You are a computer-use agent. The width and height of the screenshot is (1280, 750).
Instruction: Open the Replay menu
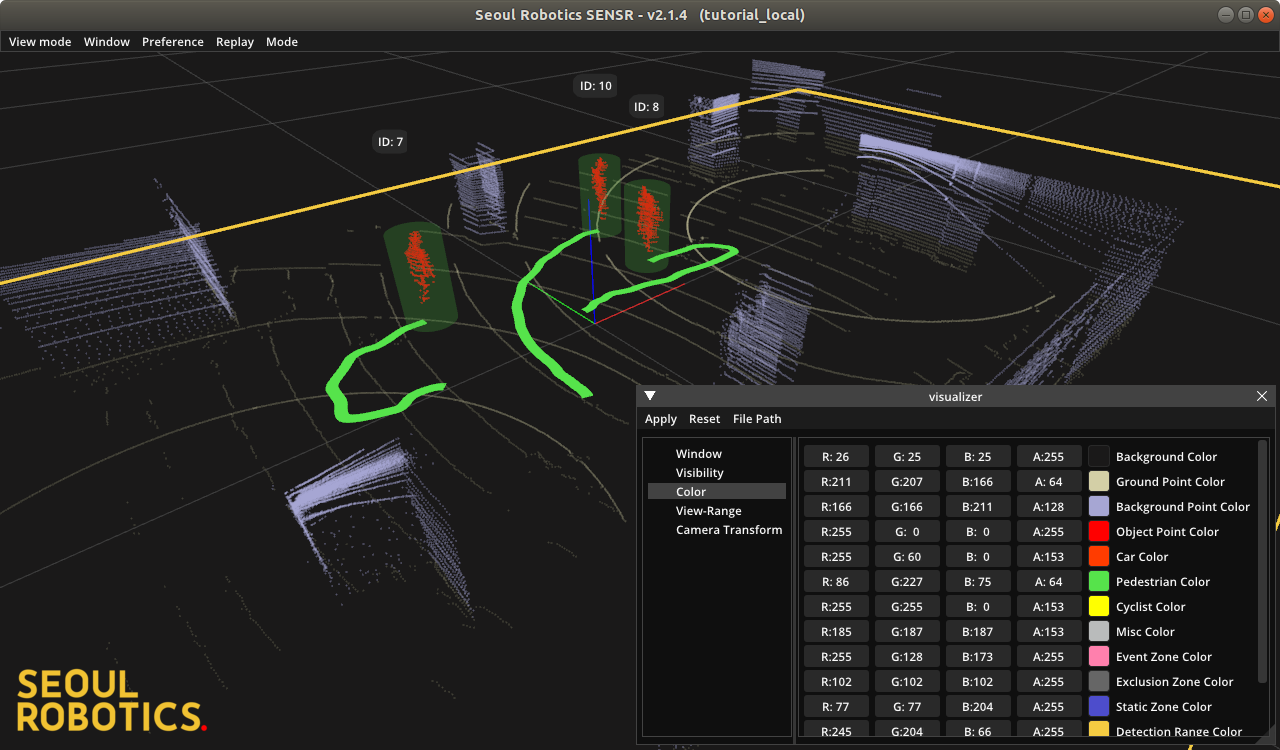pos(235,42)
